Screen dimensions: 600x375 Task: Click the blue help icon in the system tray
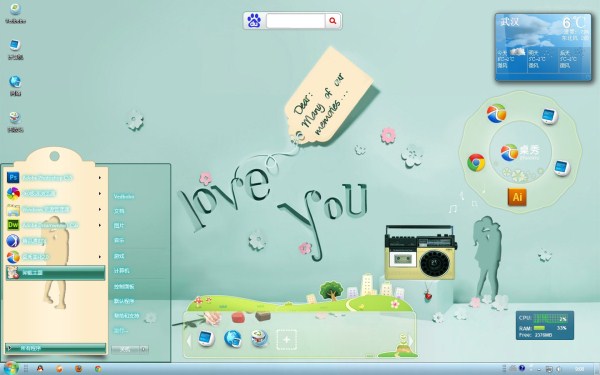[x=522, y=368]
